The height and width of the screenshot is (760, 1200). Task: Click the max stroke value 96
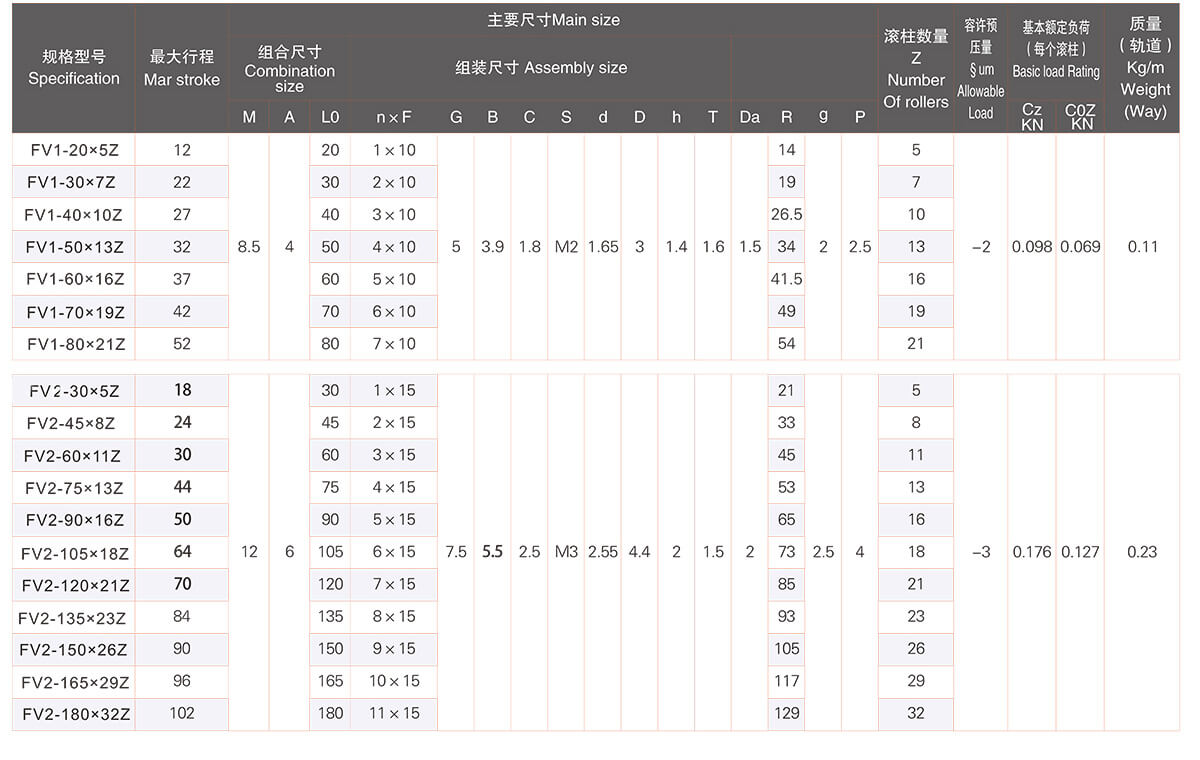pos(182,681)
